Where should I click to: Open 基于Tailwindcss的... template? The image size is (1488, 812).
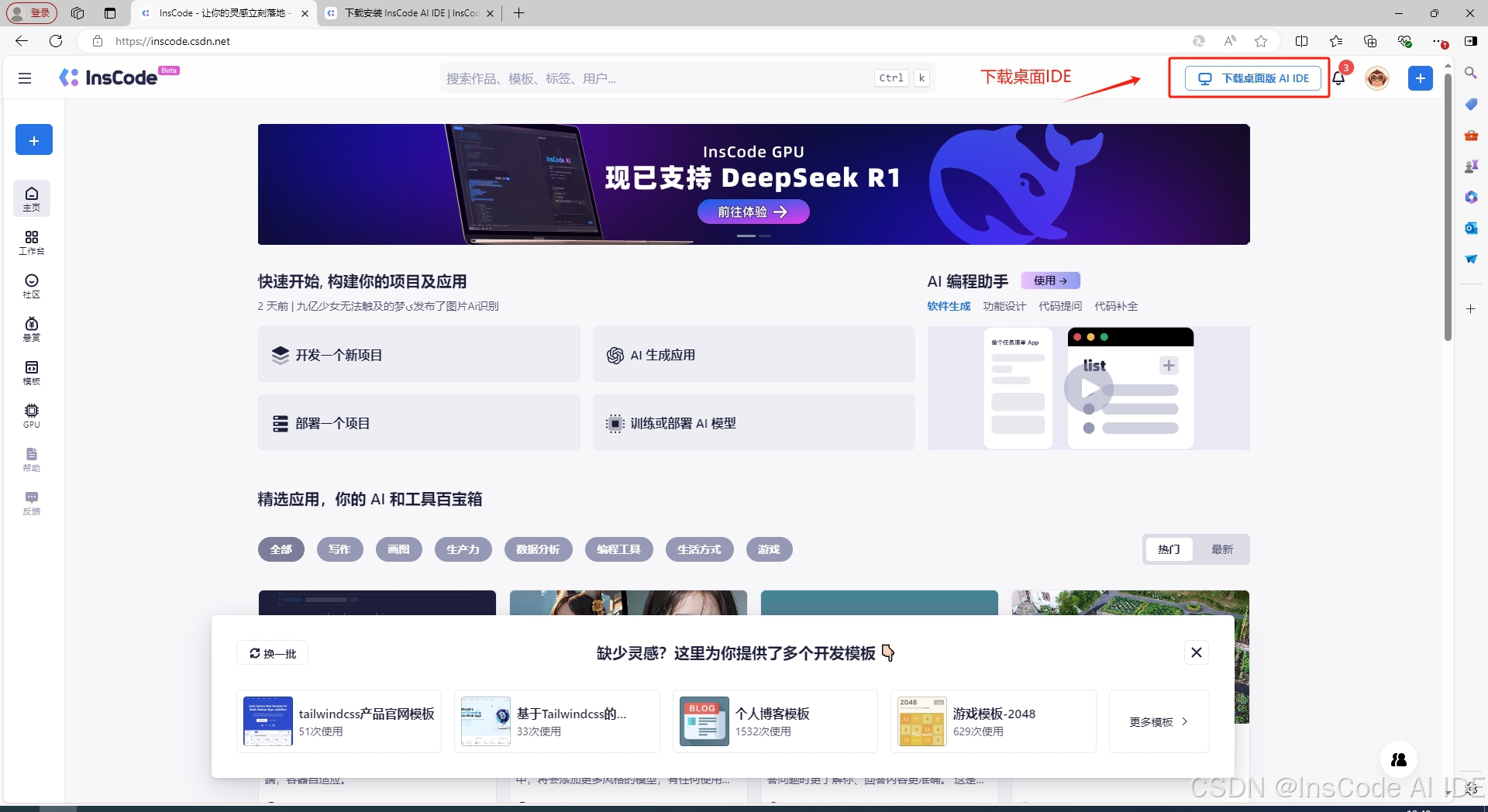[x=557, y=721]
